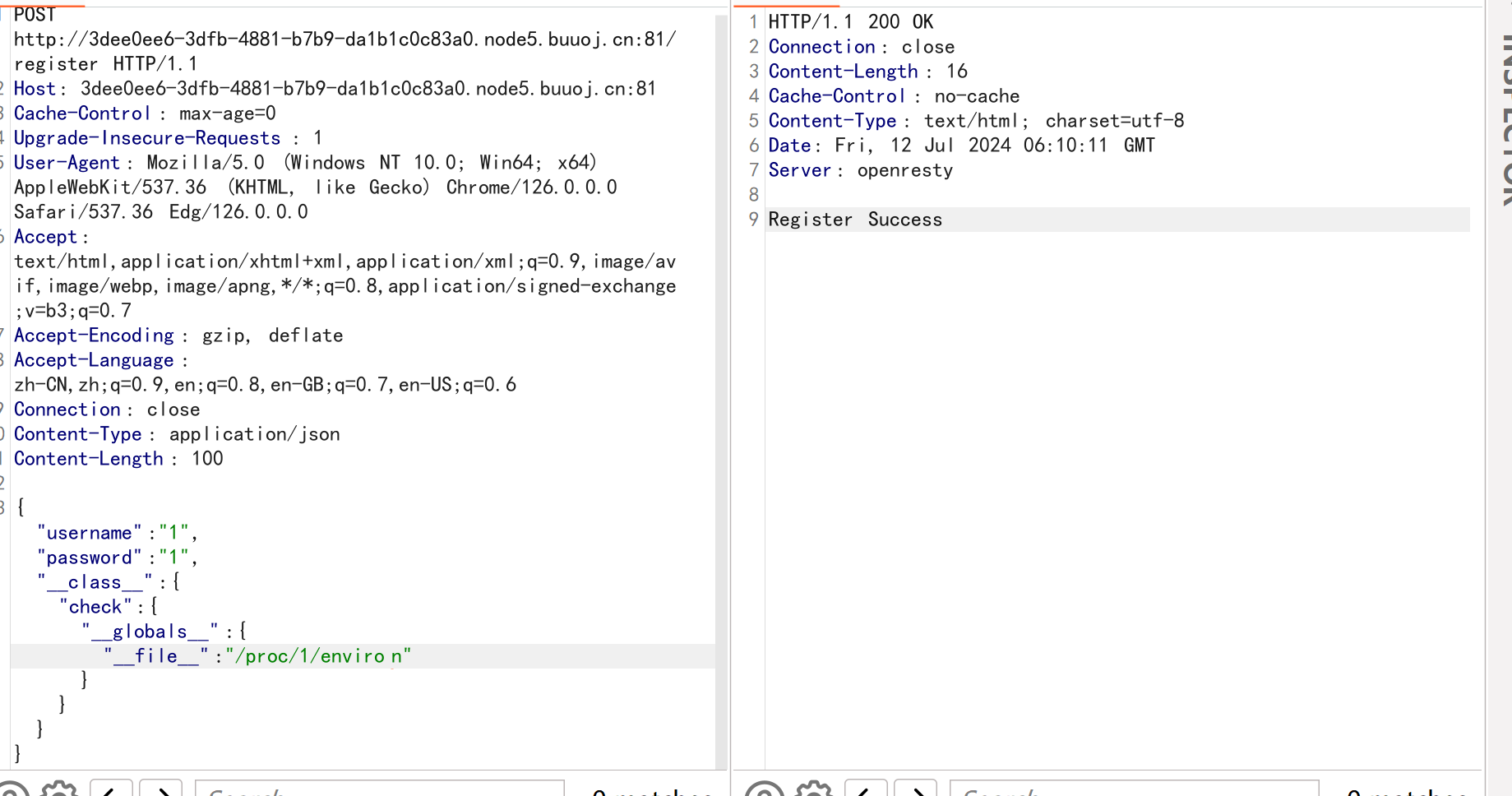Click Cache-Control header in the response
The height and width of the screenshot is (796, 1512).
coord(837,96)
